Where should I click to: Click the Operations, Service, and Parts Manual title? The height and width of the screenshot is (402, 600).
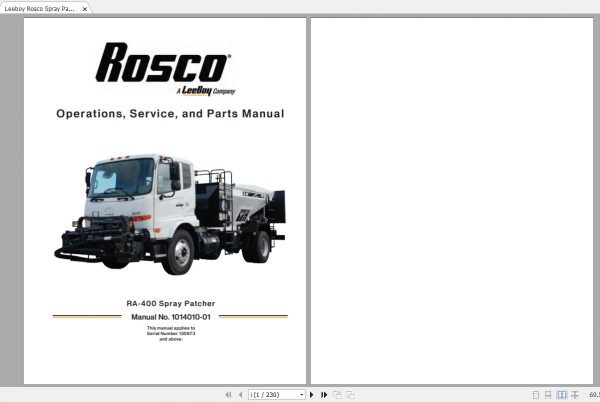(x=170, y=114)
